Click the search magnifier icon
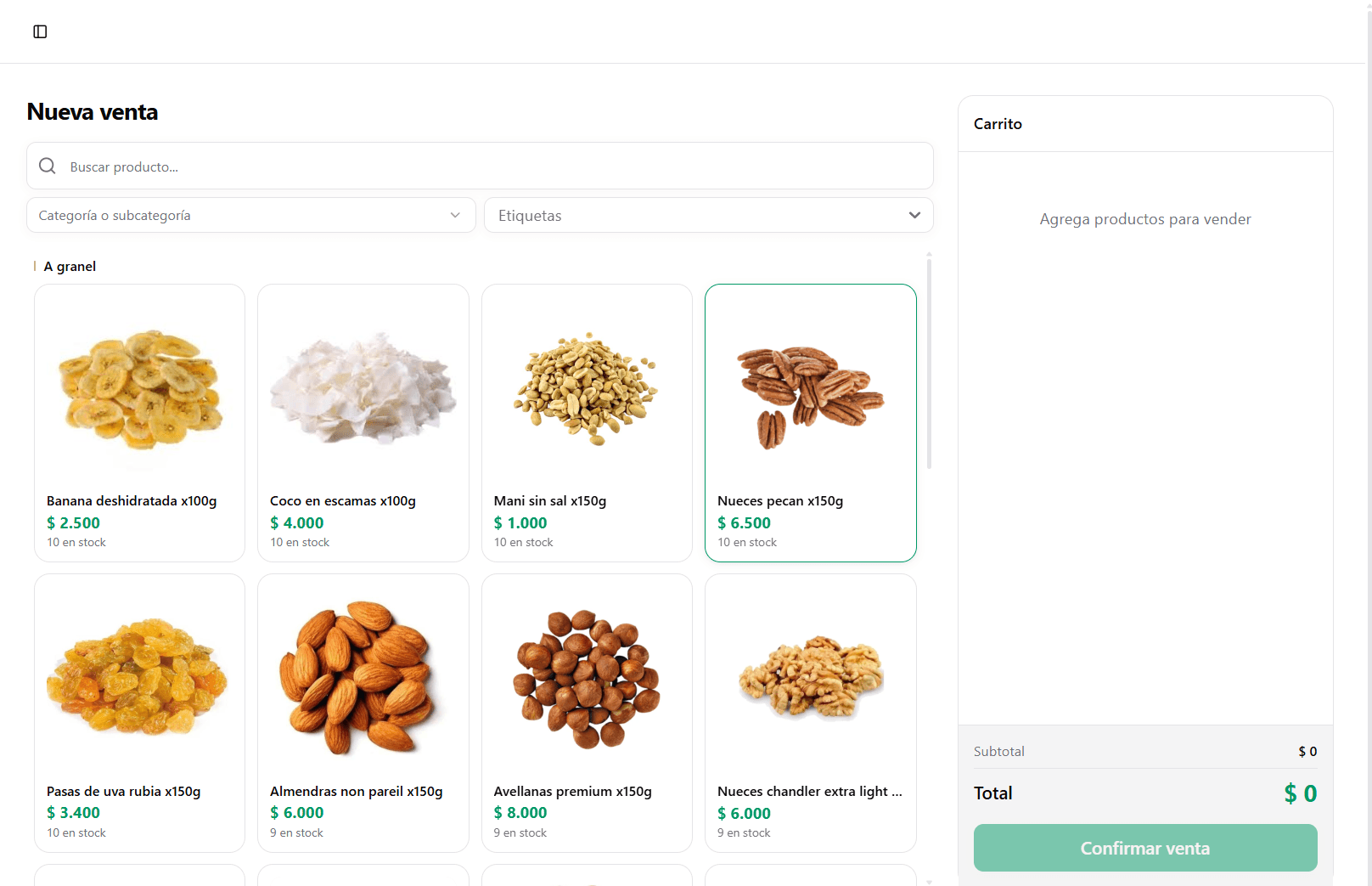The height and width of the screenshot is (886, 1372). pos(48,166)
